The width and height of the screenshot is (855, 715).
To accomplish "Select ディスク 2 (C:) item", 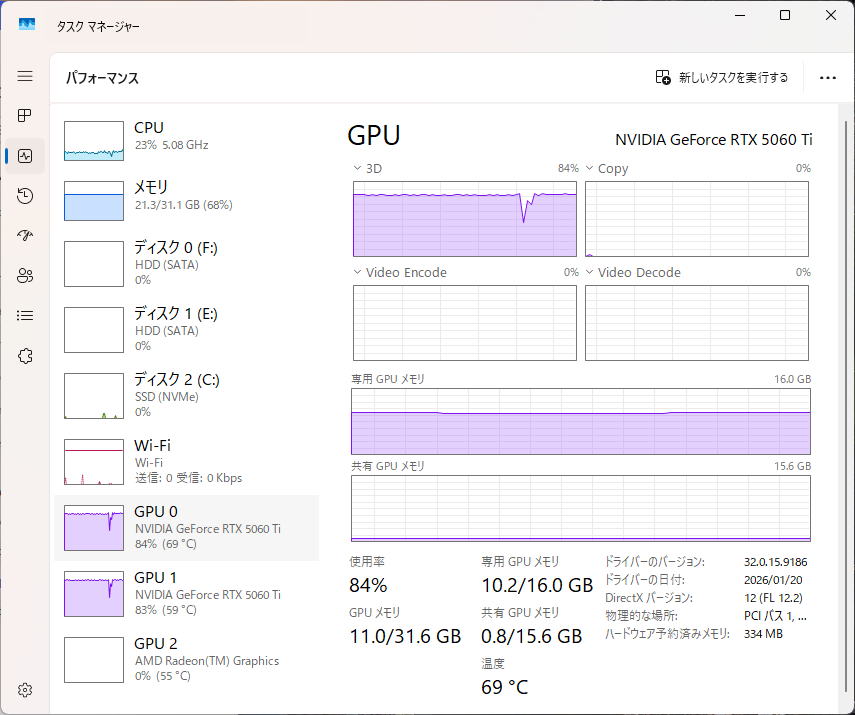I will (x=186, y=395).
